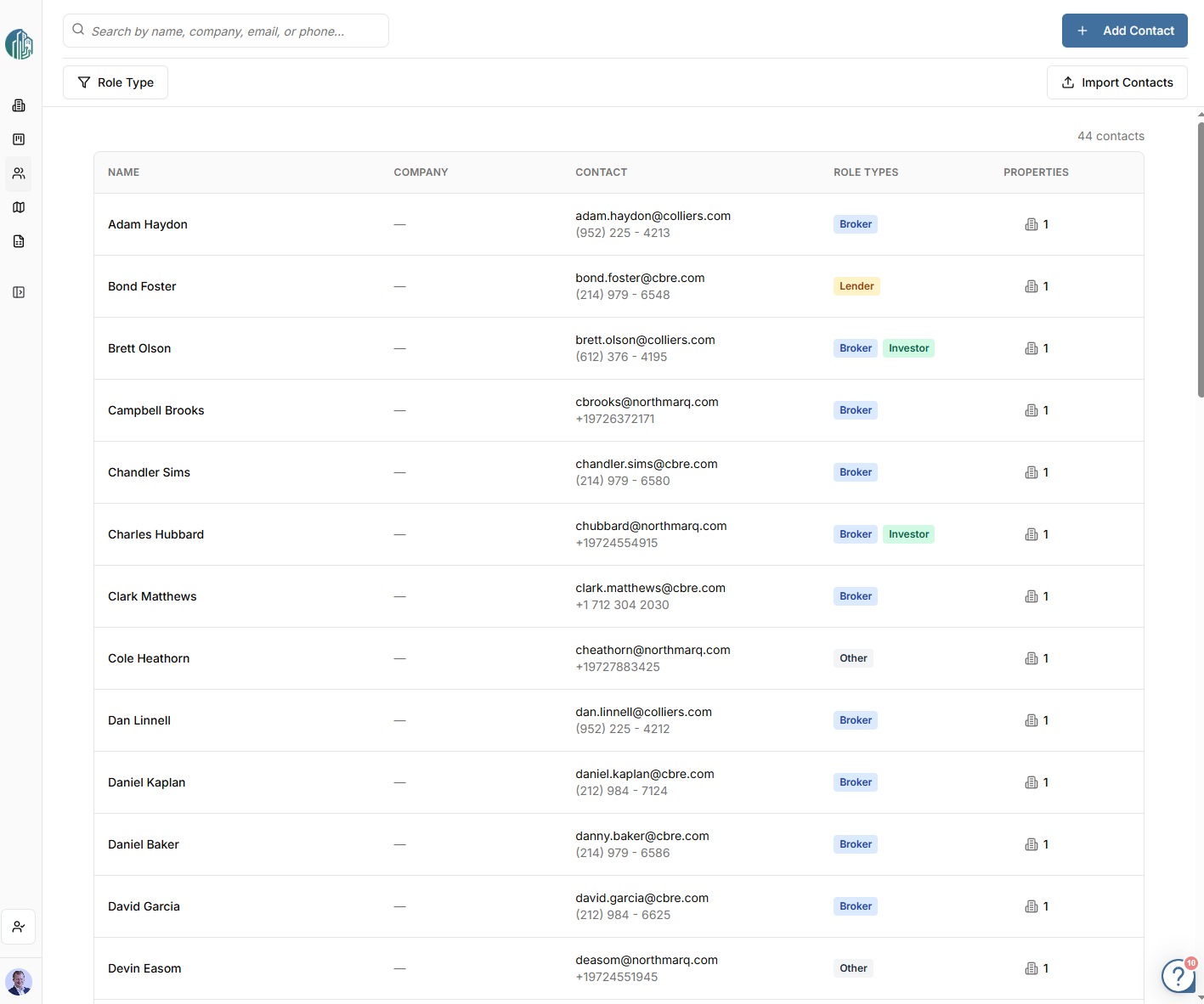Click the user avatar at the bottom left
1204x1004 pixels.
click(x=19, y=982)
